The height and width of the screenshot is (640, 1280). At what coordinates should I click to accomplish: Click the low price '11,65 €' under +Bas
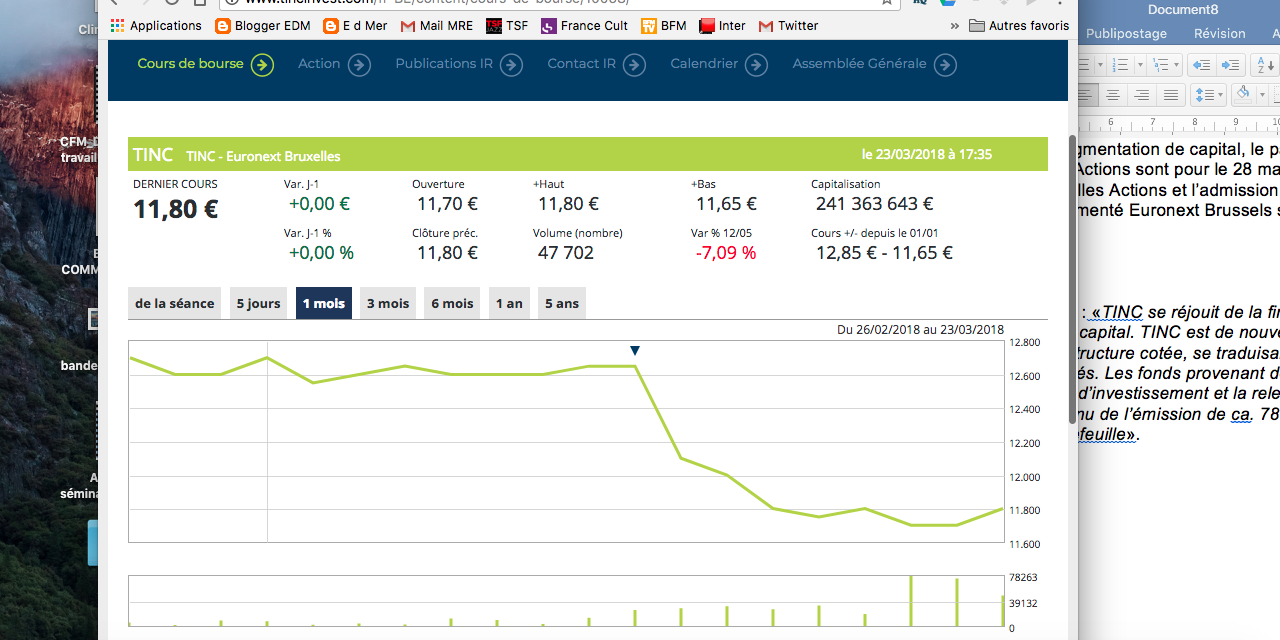(726, 204)
